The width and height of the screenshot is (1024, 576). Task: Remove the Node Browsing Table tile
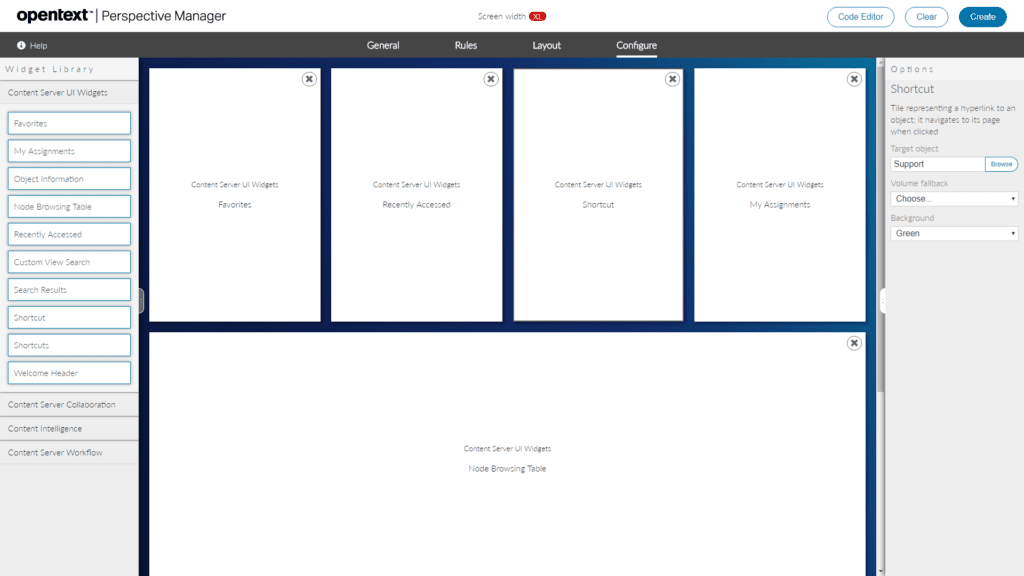coord(854,342)
